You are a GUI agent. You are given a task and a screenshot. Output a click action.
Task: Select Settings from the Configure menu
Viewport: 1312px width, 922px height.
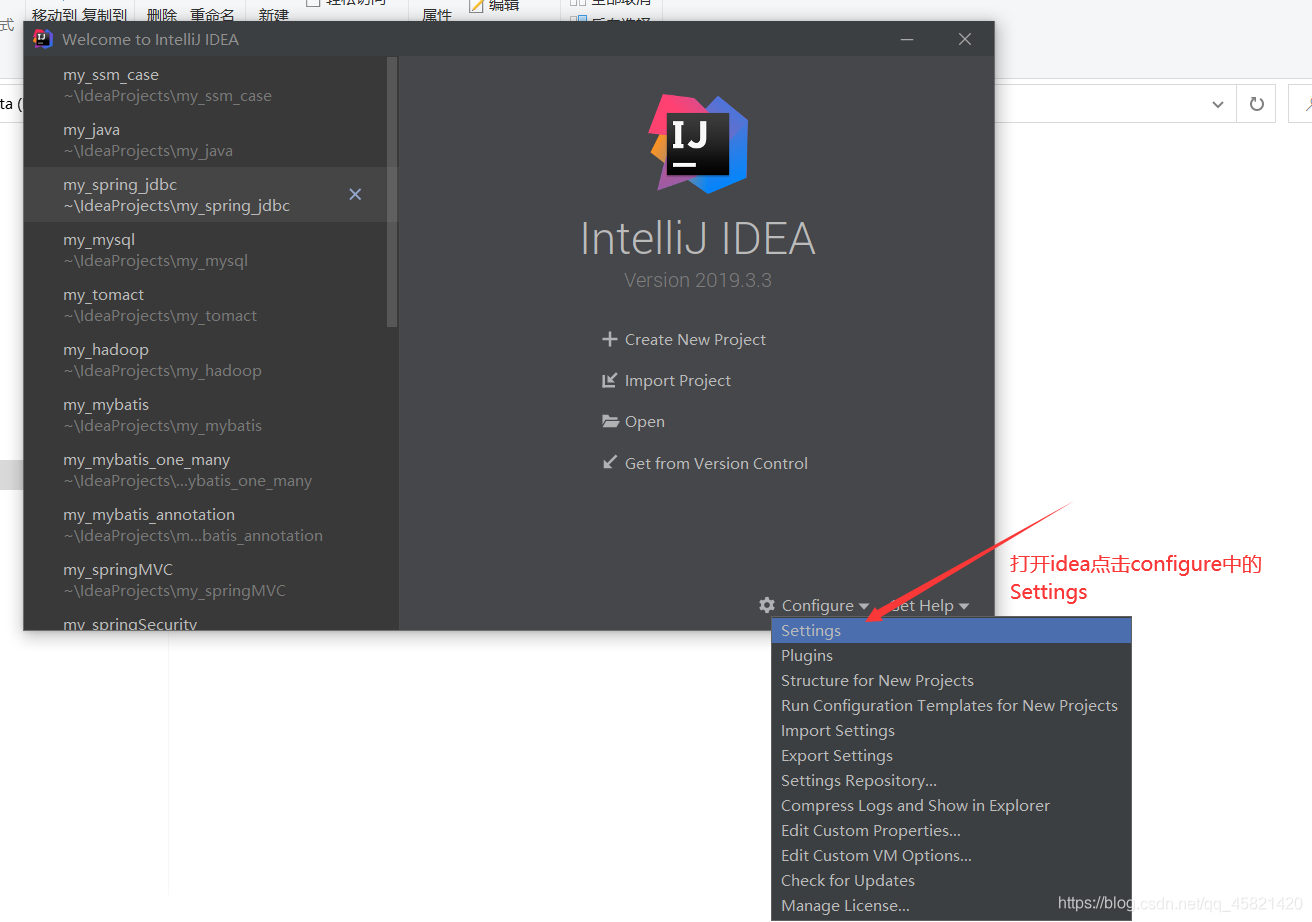pyautogui.click(x=951, y=630)
